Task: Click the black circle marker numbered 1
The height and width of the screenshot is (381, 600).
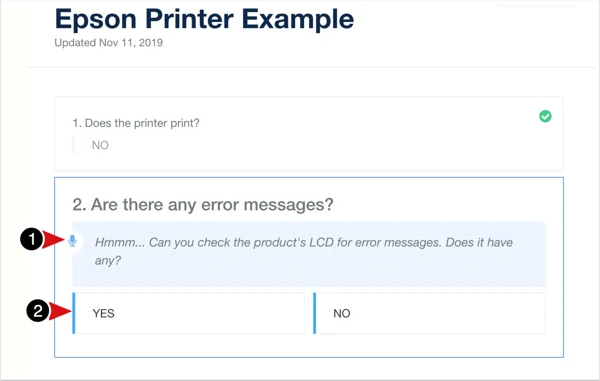Action: [x=32, y=239]
